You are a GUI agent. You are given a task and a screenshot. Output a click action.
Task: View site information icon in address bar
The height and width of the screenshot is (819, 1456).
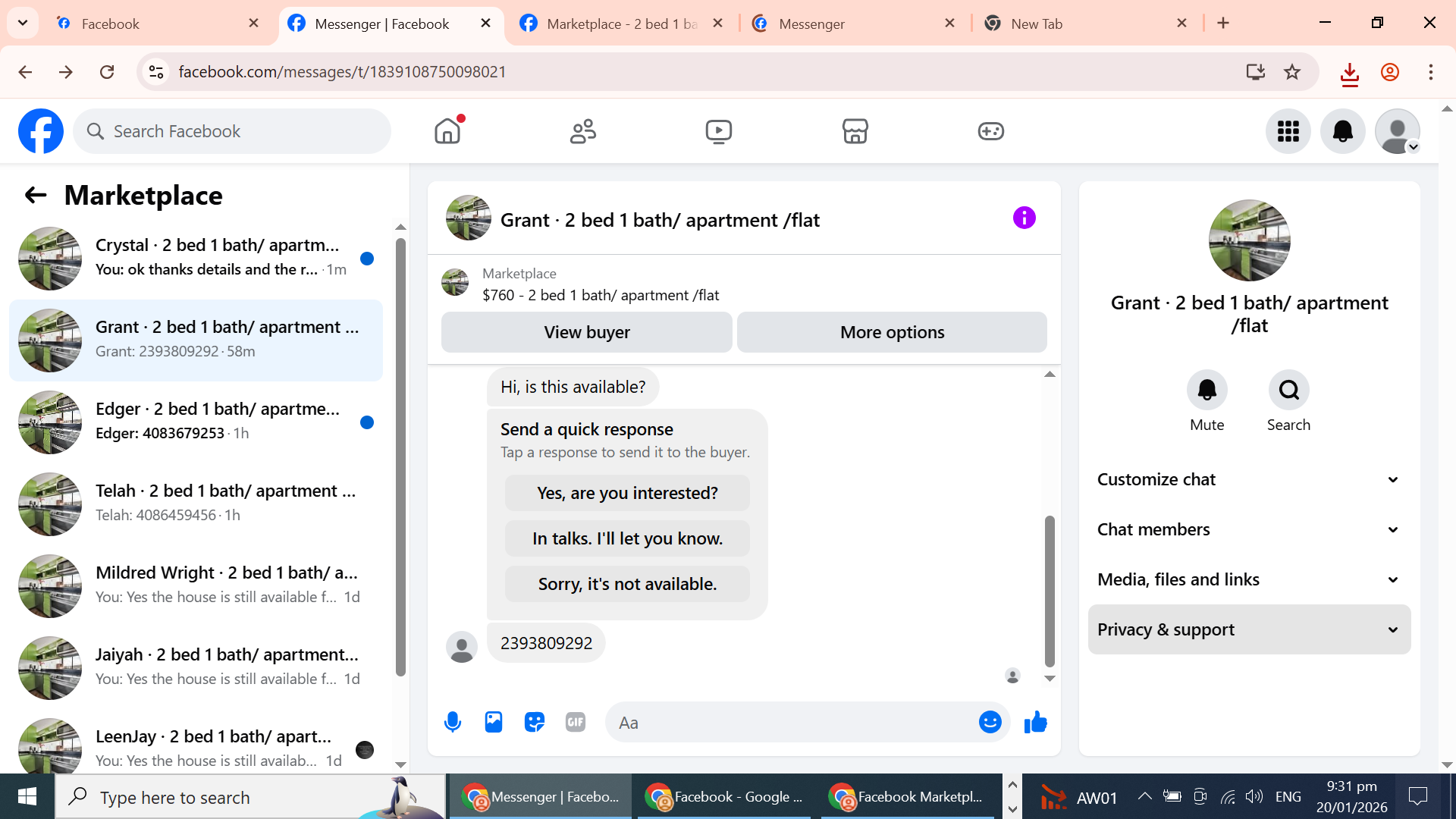coord(156,72)
